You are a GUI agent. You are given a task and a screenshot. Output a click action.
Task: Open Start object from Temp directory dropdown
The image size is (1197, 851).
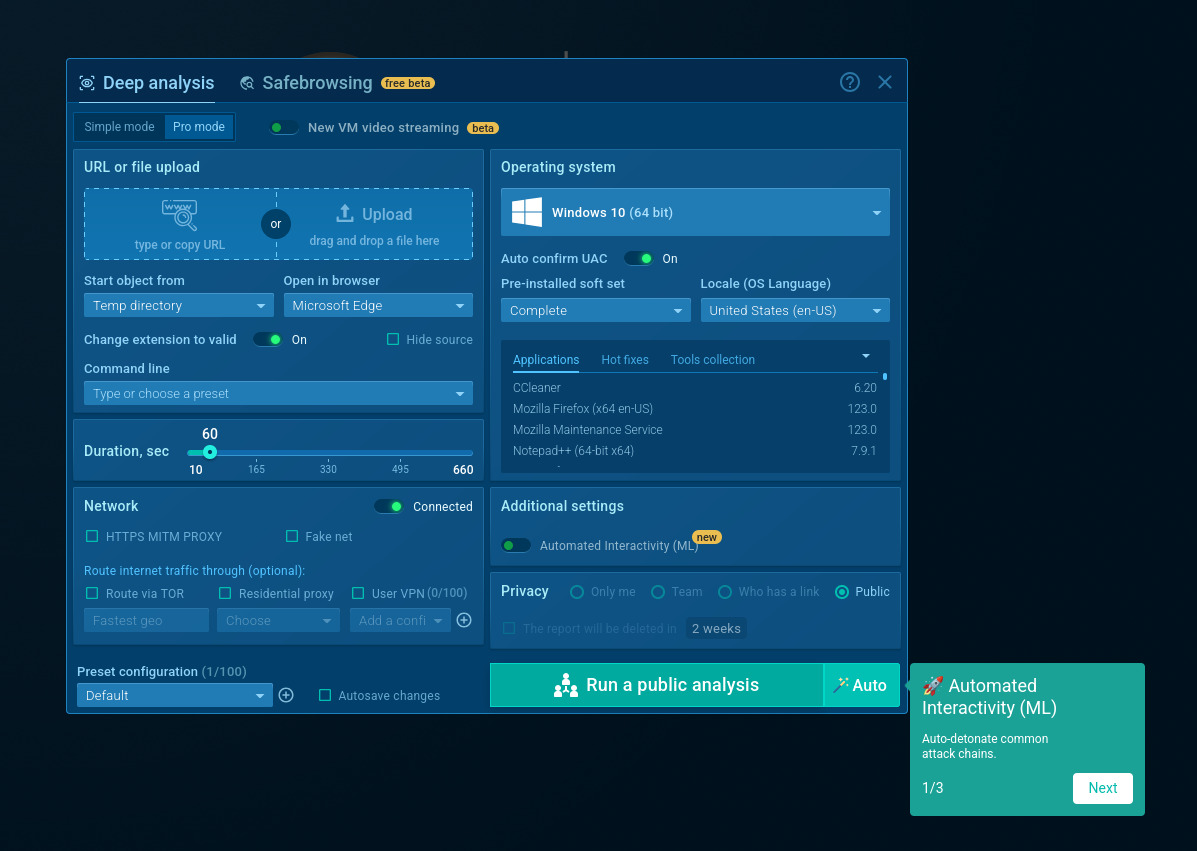point(179,305)
